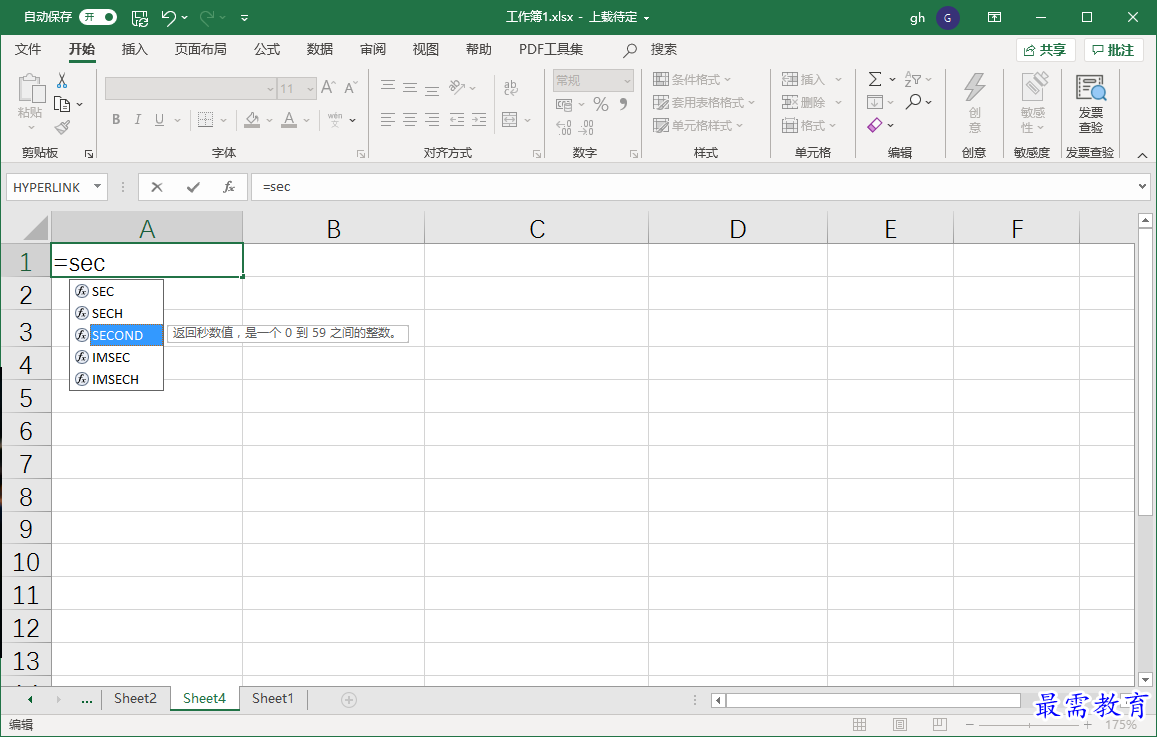This screenshot has width=1157, height=737.
Task: Click the Find and Select magnifier icon
Action: coord(913,102)
